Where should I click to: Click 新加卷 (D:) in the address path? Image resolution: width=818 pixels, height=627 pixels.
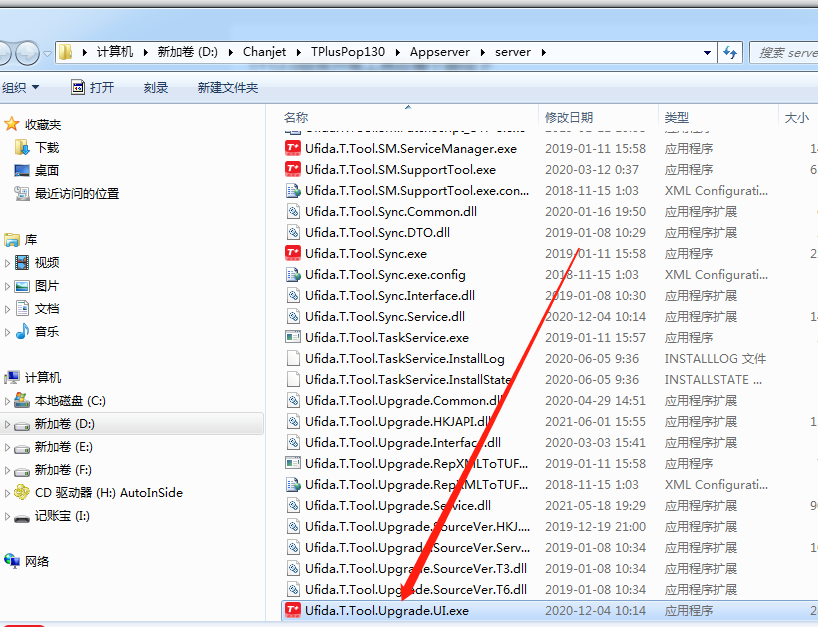pyautogui.click(x=187, y=52)
